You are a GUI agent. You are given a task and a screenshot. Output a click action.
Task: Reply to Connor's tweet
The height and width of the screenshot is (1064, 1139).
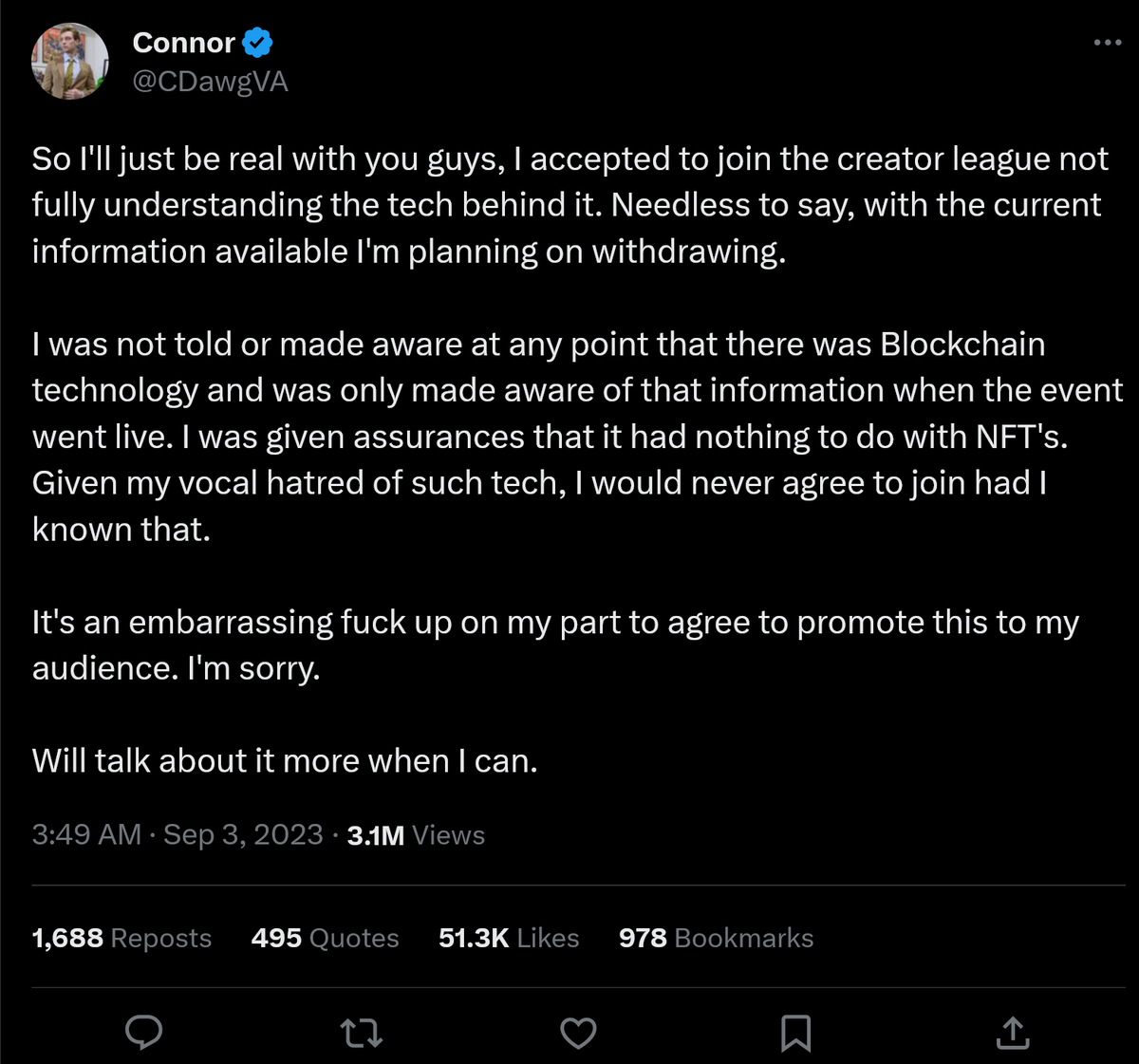coord(144,1032)
